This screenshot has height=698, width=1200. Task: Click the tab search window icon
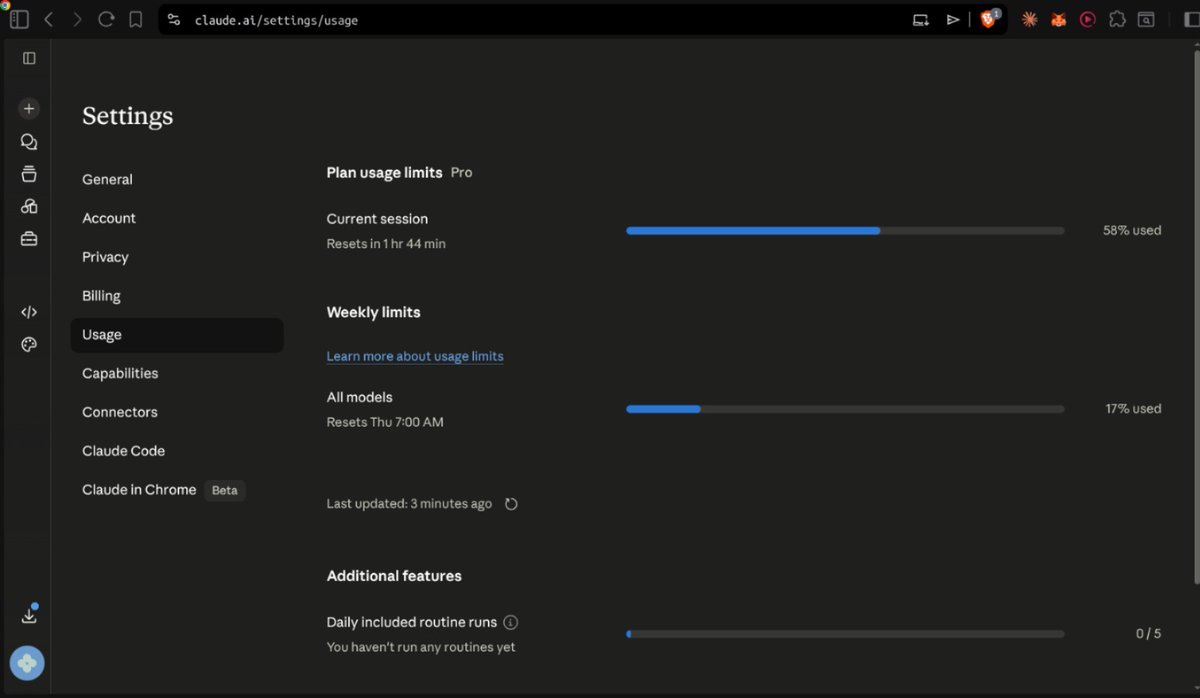point(1146,19)
